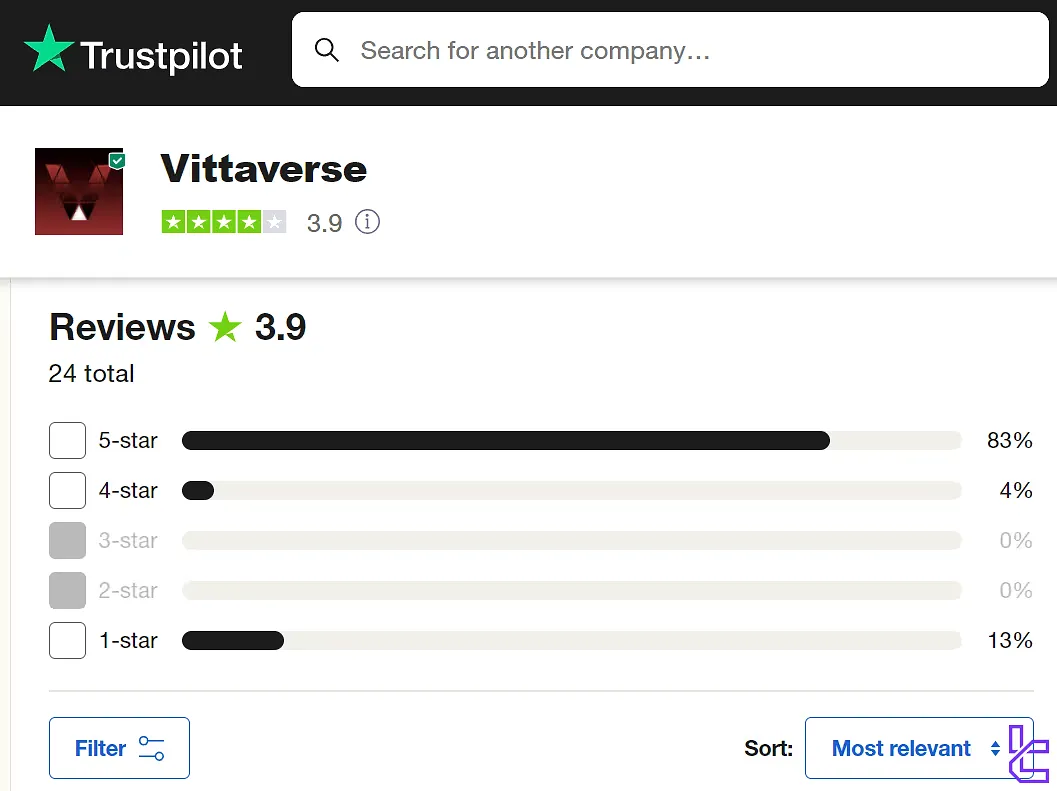Click the Filter button
The image size is (1057, 791).
[x=119, y=748]
